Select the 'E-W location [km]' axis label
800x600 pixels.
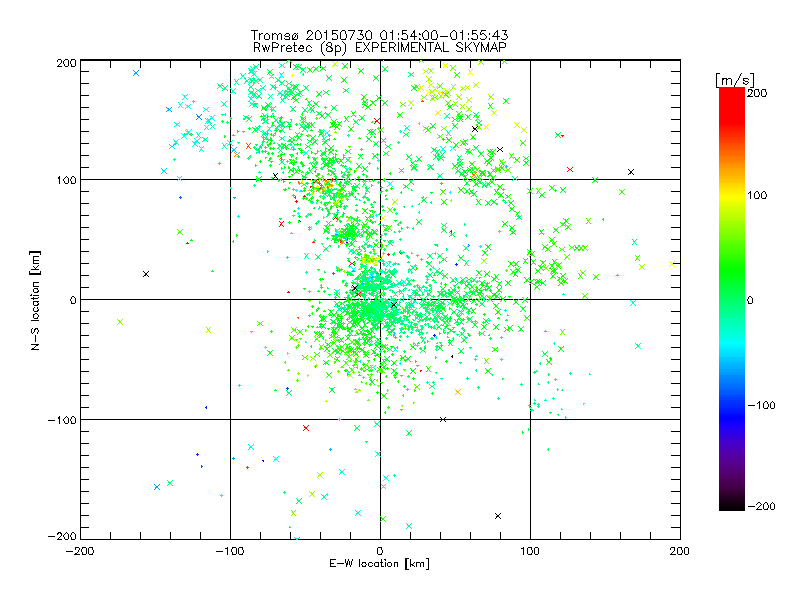[379, 564]
